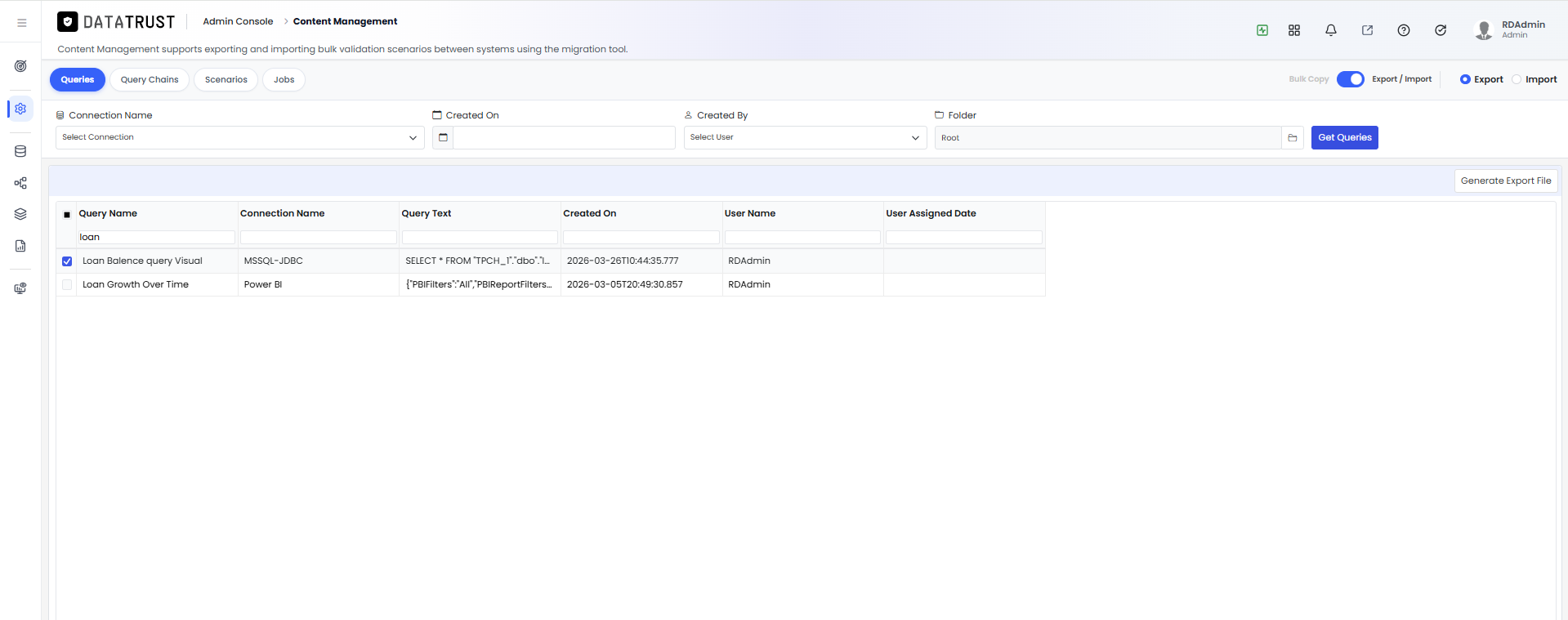The width and height of the screenshot is (1568, 620).
Task: Switch to the Query Chains tab
Action: point(150,79)
